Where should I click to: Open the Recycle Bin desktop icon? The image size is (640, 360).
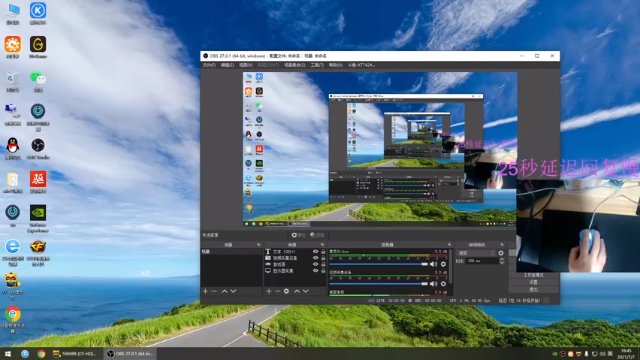point(13,81)
